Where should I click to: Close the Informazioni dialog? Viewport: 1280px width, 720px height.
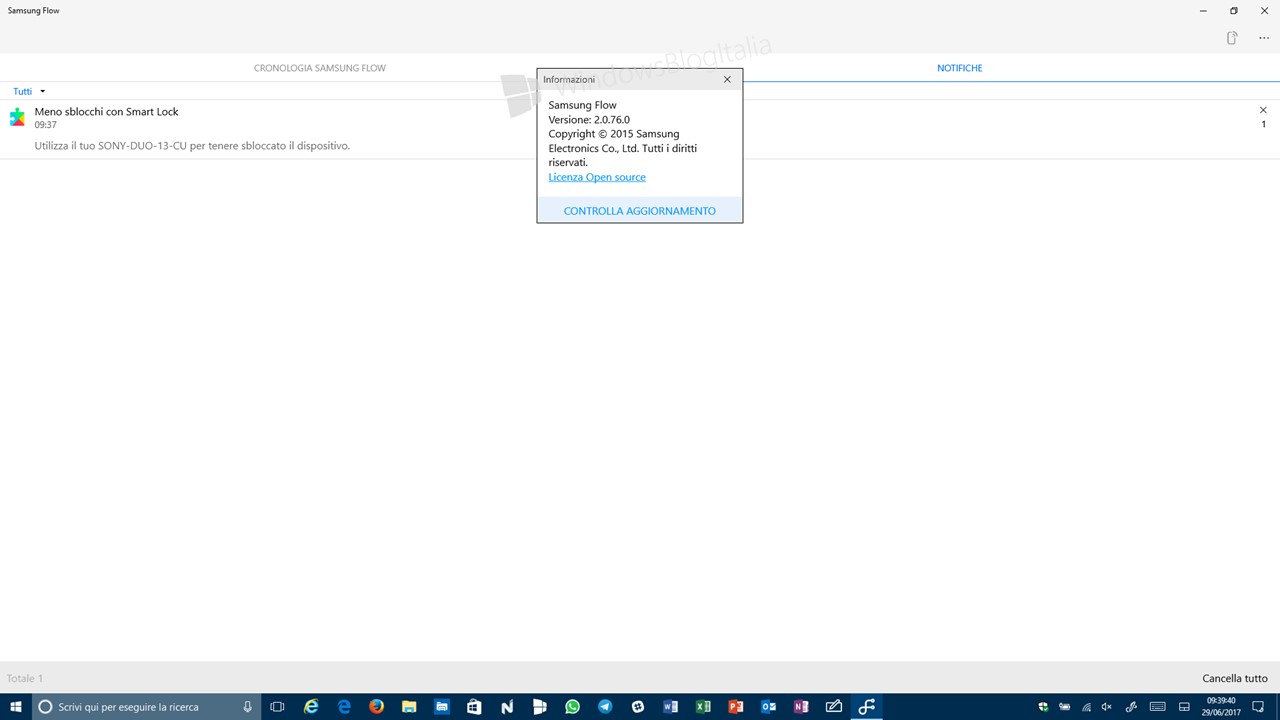click(x=727, y=79)
